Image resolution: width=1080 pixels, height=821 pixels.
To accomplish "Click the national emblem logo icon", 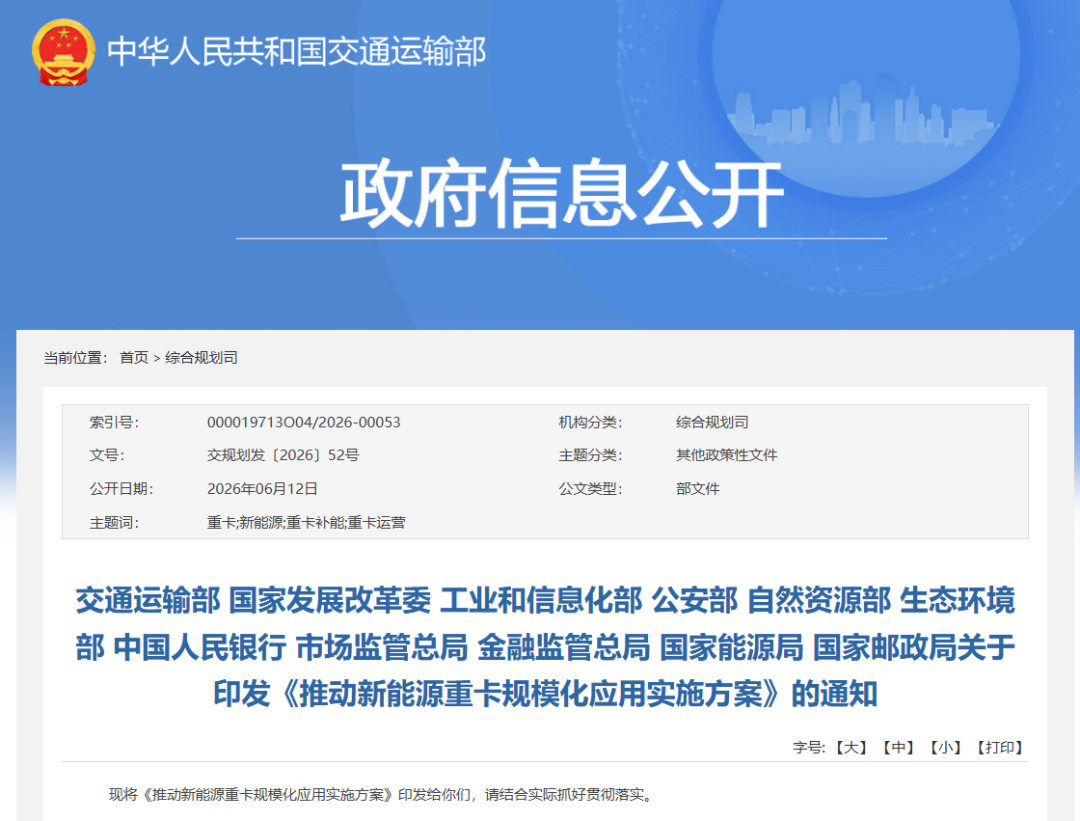I will point(63,52).
